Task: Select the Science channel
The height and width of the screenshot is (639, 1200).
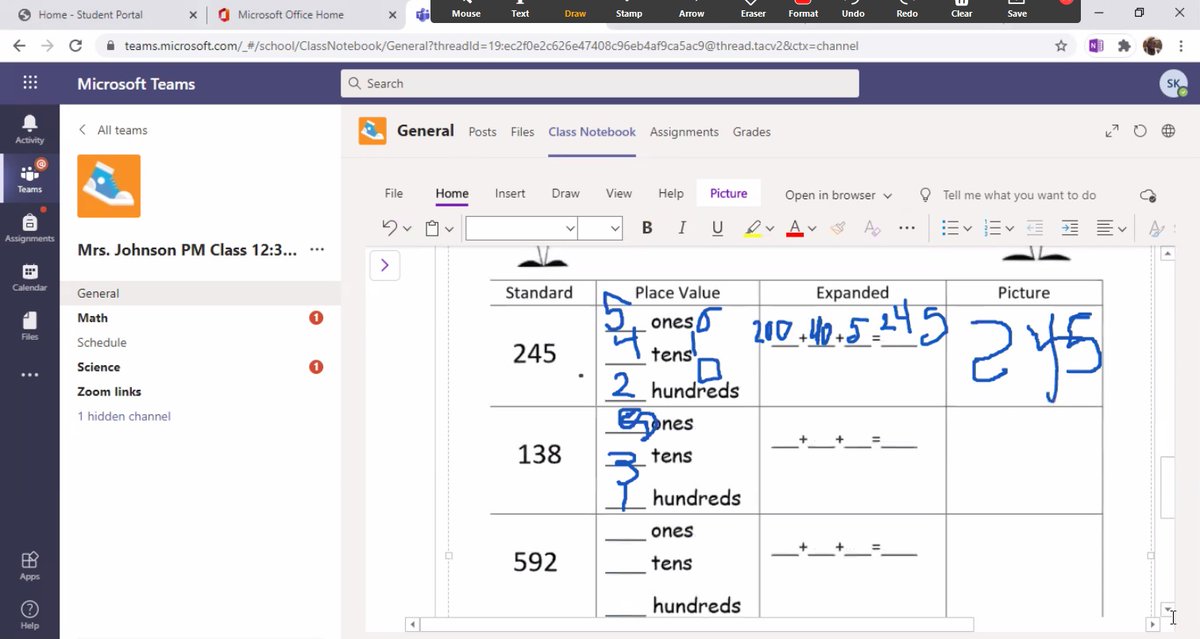Action: tap(99, 367)
